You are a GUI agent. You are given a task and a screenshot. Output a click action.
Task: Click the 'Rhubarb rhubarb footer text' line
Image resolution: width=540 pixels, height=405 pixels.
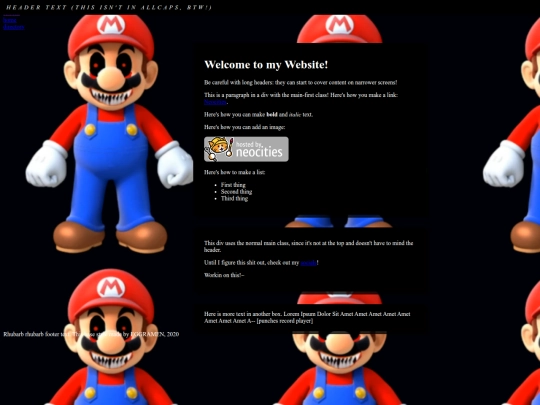[x=91, y=334]
